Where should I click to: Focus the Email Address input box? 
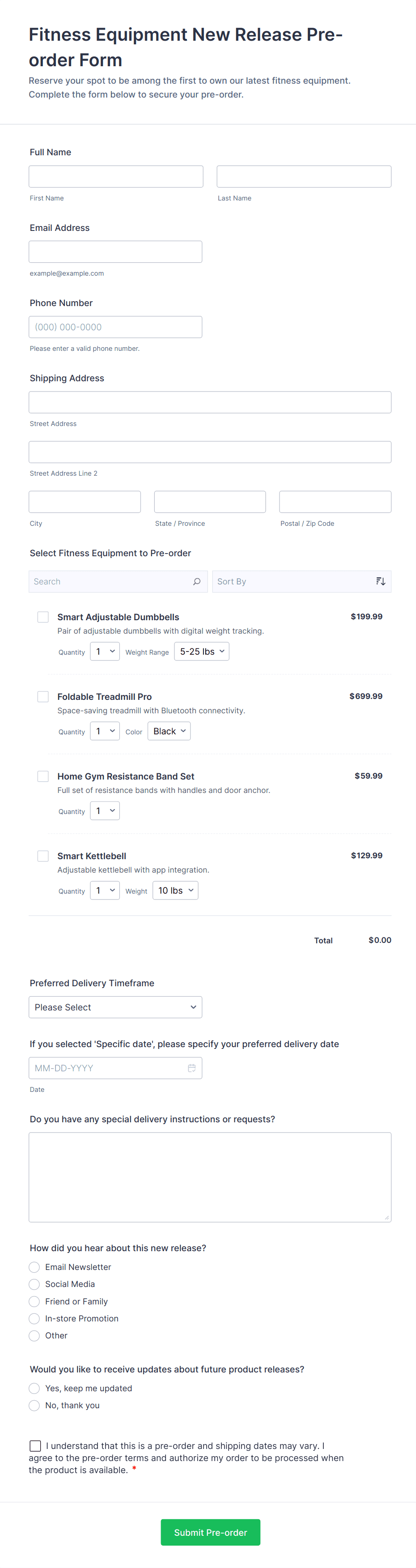pos(115,251)
